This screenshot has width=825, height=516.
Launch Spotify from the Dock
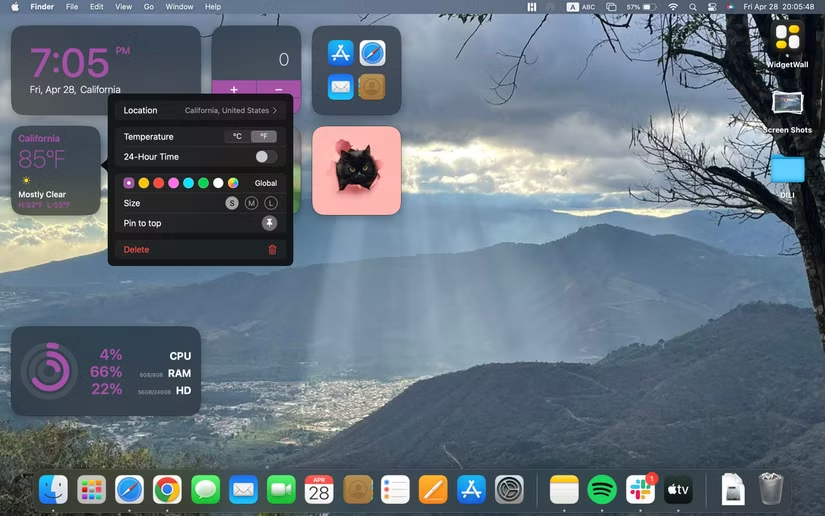click(601, 489)
